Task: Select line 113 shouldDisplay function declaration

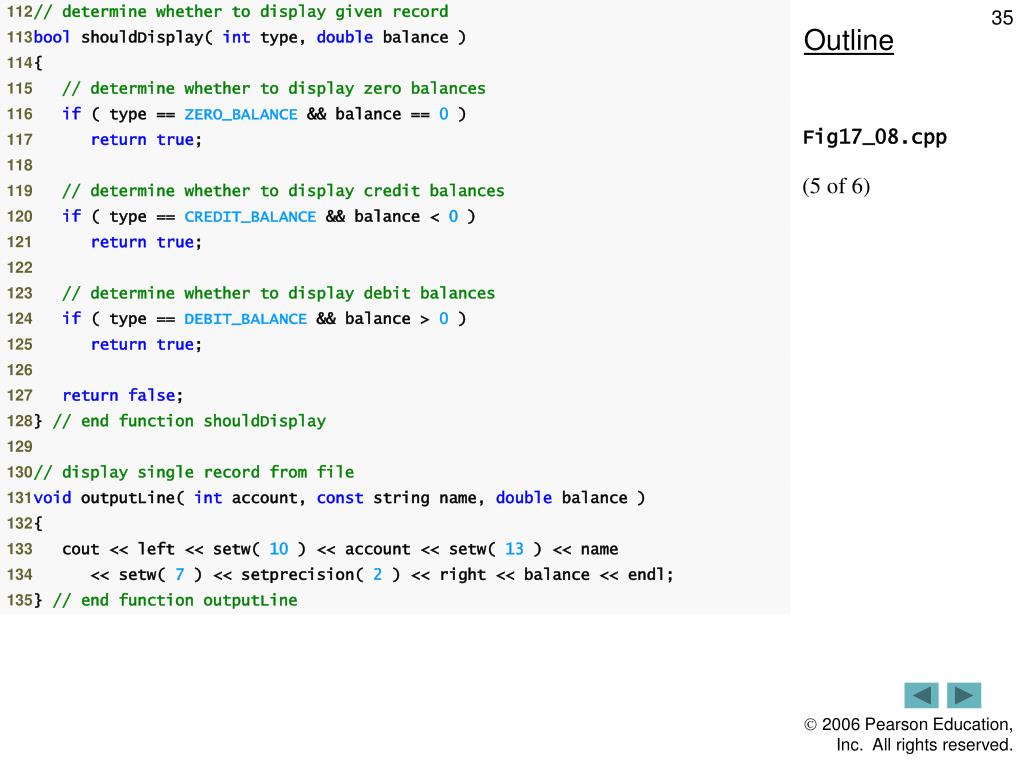Action: click(250, 37)
